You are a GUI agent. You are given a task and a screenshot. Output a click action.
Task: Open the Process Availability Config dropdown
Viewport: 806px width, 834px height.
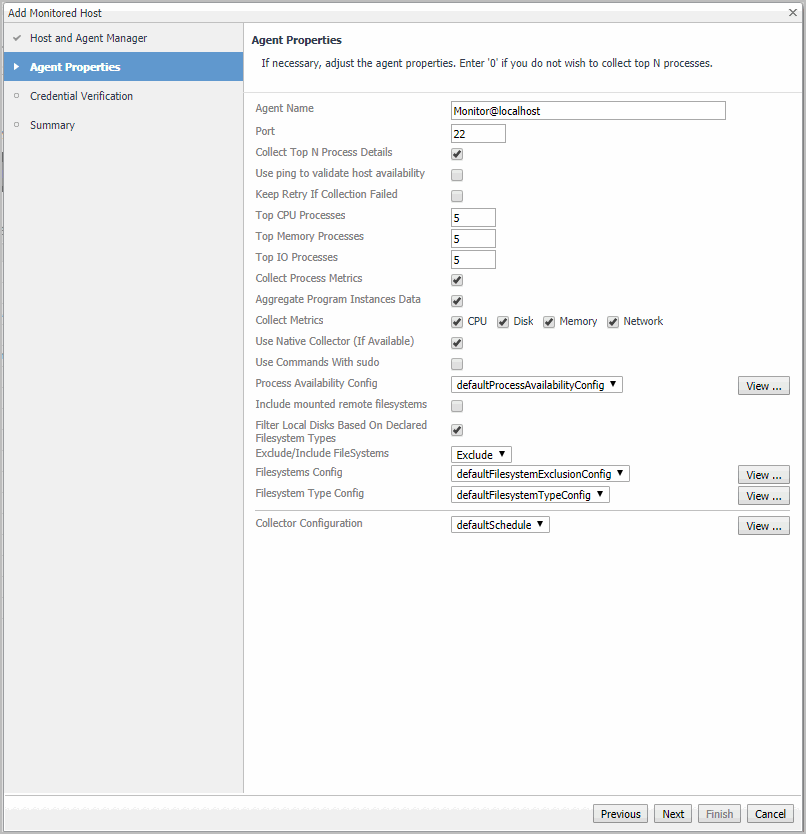[x=537, y=384]
